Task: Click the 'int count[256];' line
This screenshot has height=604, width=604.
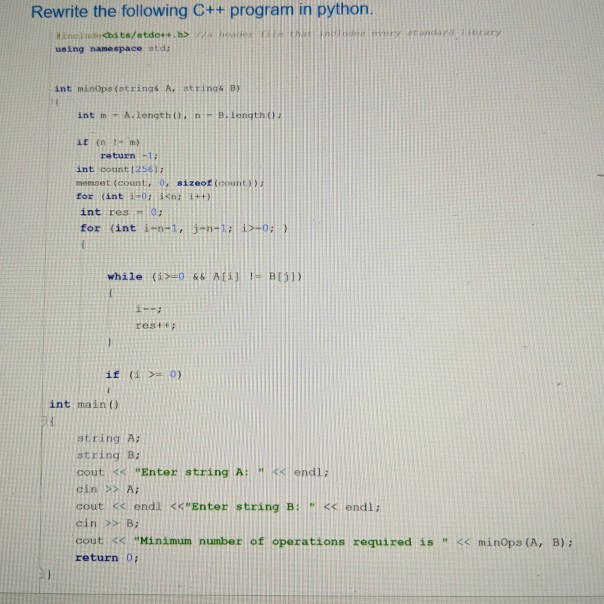Action: click(120, 169)
